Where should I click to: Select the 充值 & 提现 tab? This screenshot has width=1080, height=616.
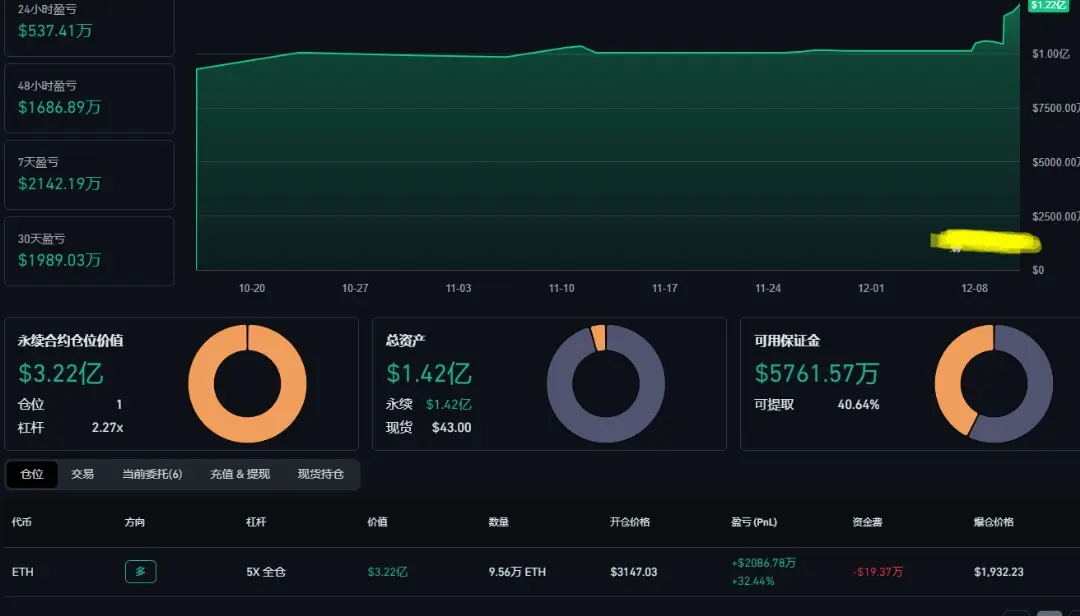(240, 474)
